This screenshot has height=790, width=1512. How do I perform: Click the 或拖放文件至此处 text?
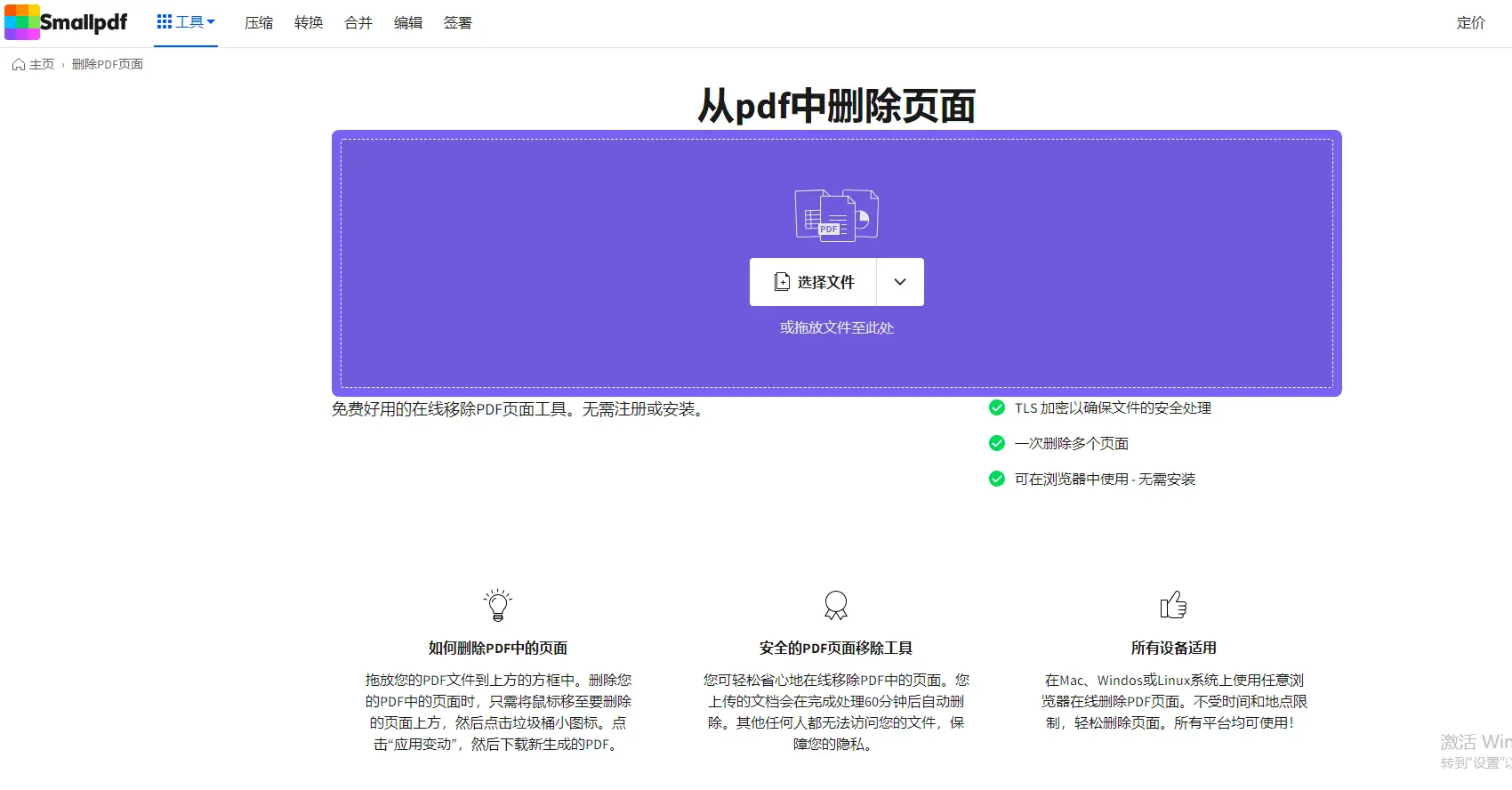[837, 327]
